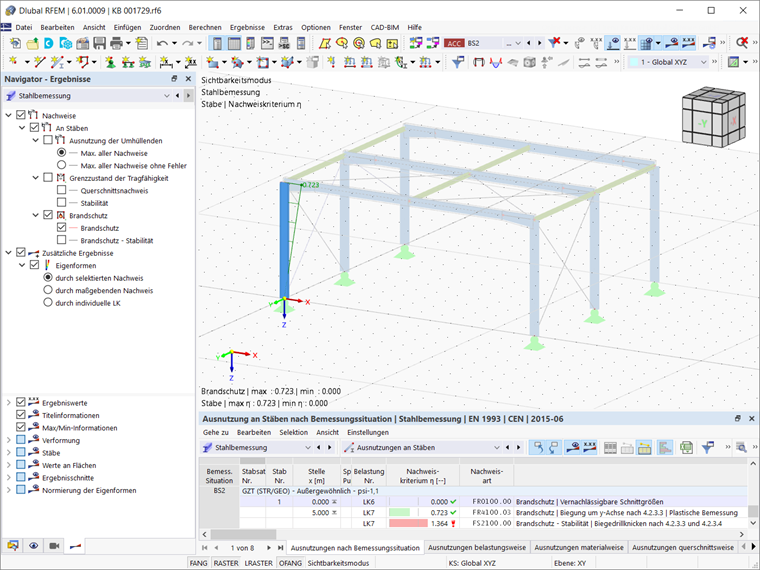The height and width of the screenshot is (570, 760).
Task: Select durch individuelle LK radio button
Action: click(48, 302)
